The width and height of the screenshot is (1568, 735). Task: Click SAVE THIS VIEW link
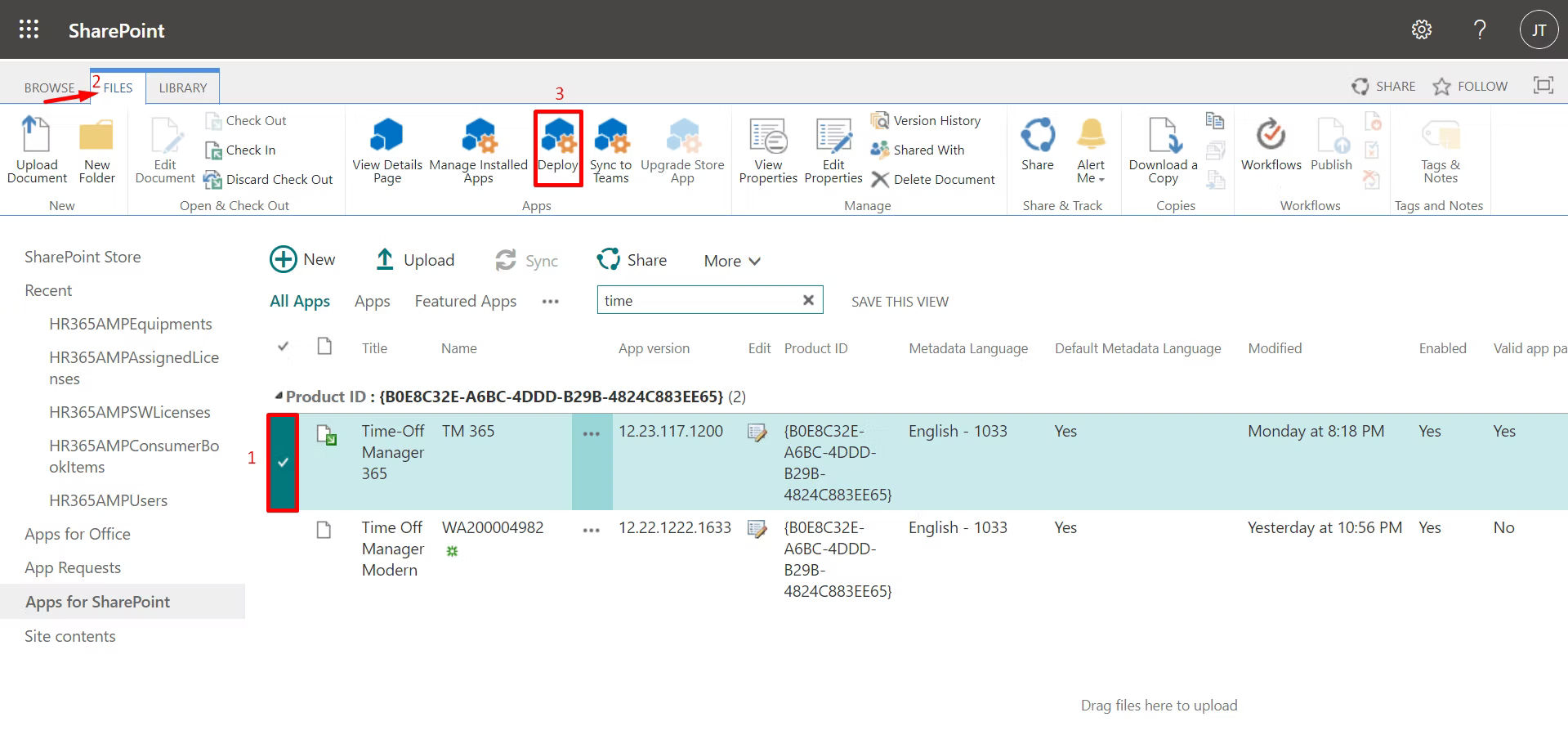click(x=900, y=302)
